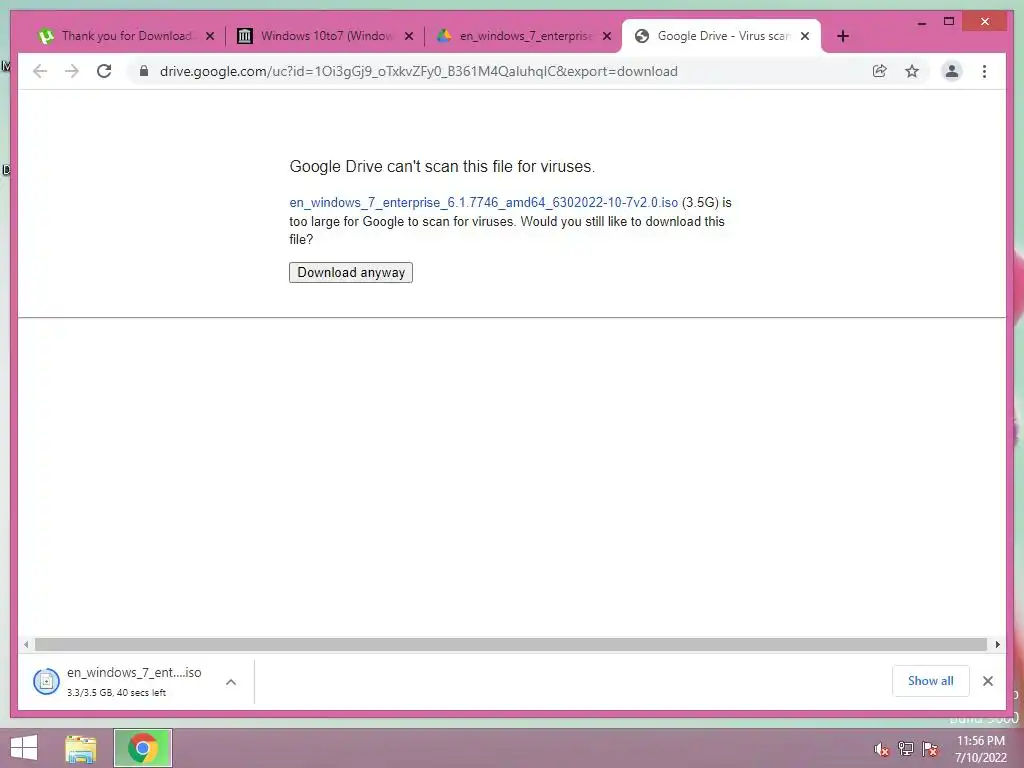Viewport: 1024px width, 768px height.
Task: Open File Explorer from the taskbar
Action: tap(80, 748)
